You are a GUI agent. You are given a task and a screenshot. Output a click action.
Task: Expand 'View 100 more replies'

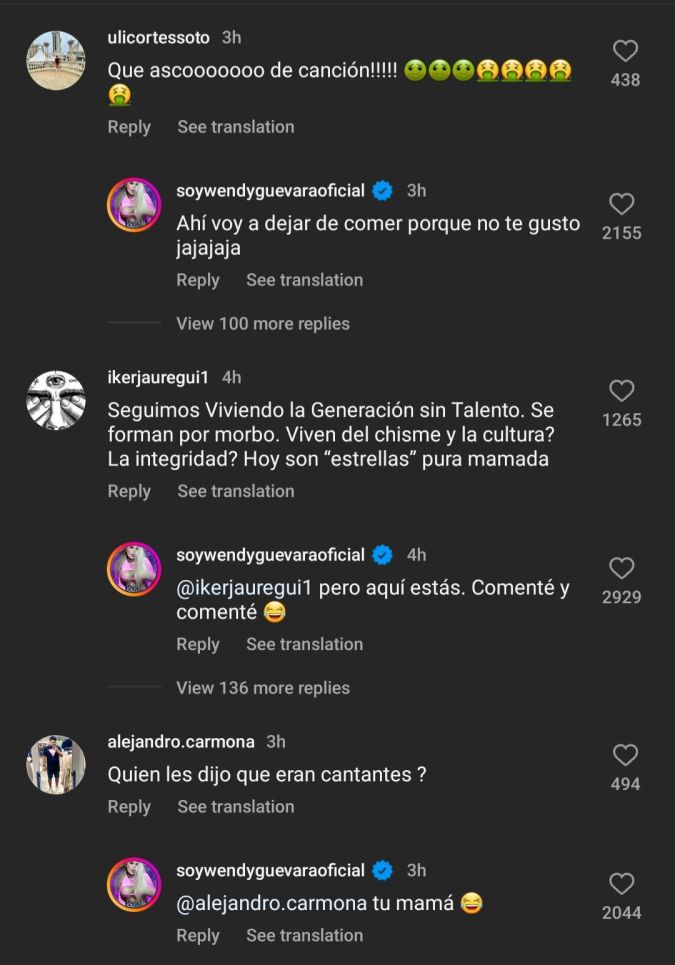[263, 324]
